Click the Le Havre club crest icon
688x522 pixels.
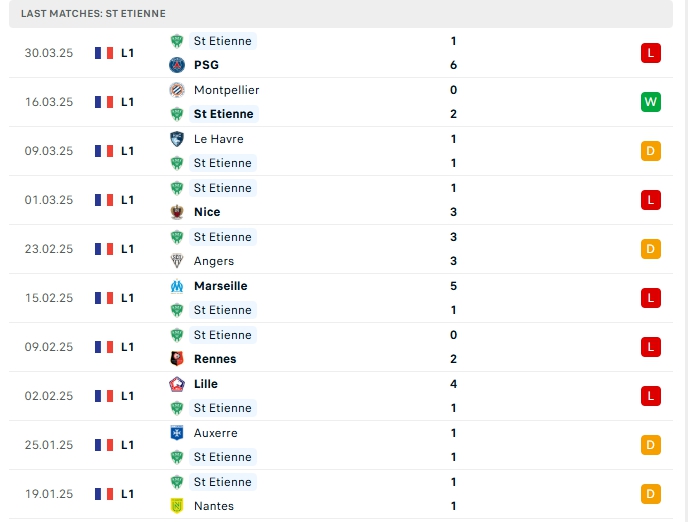[x=177, y=139]
